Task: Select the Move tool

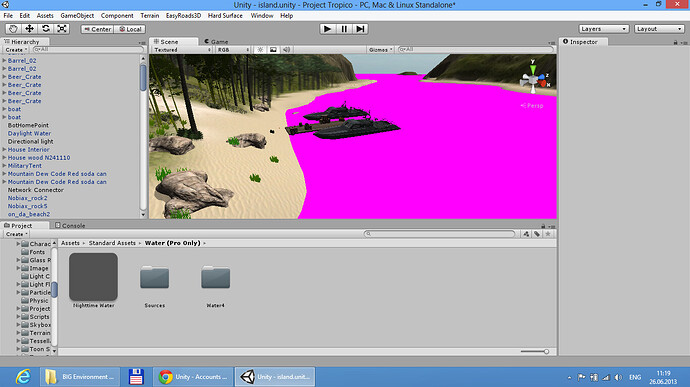Action: point(29,29)
